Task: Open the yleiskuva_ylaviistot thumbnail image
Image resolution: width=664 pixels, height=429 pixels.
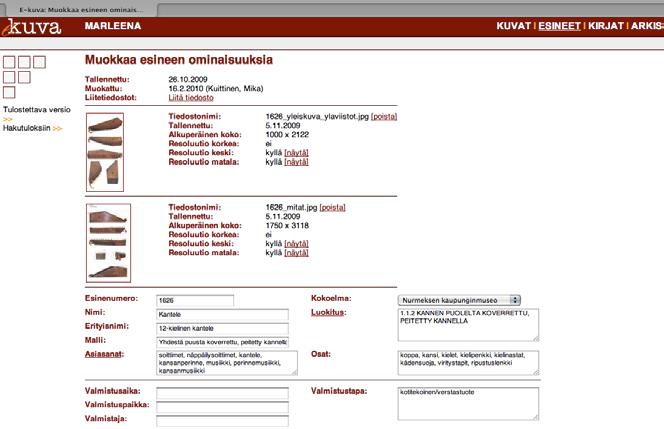Action: 105,152
